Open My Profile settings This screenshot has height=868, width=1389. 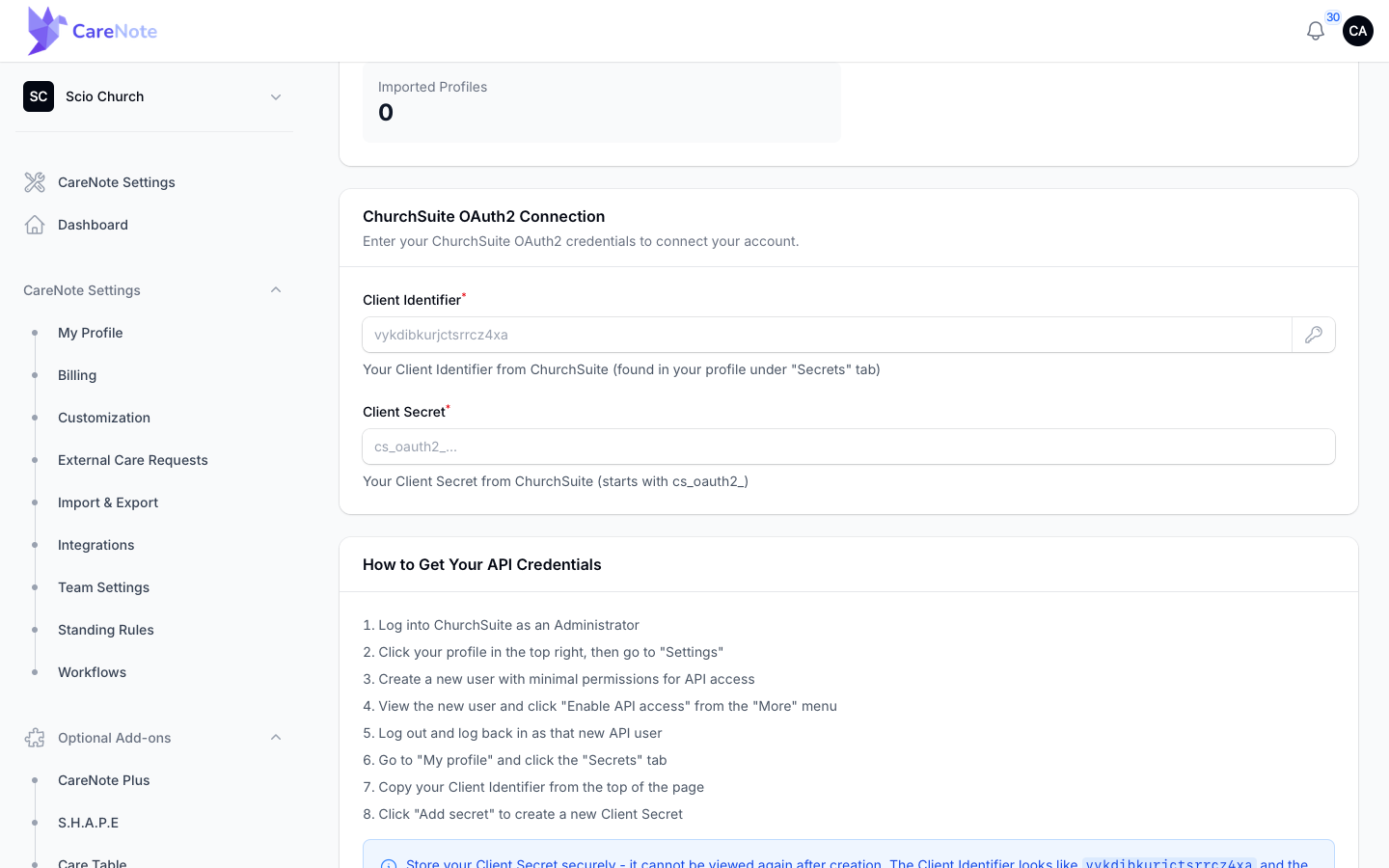tap(91, 333)
